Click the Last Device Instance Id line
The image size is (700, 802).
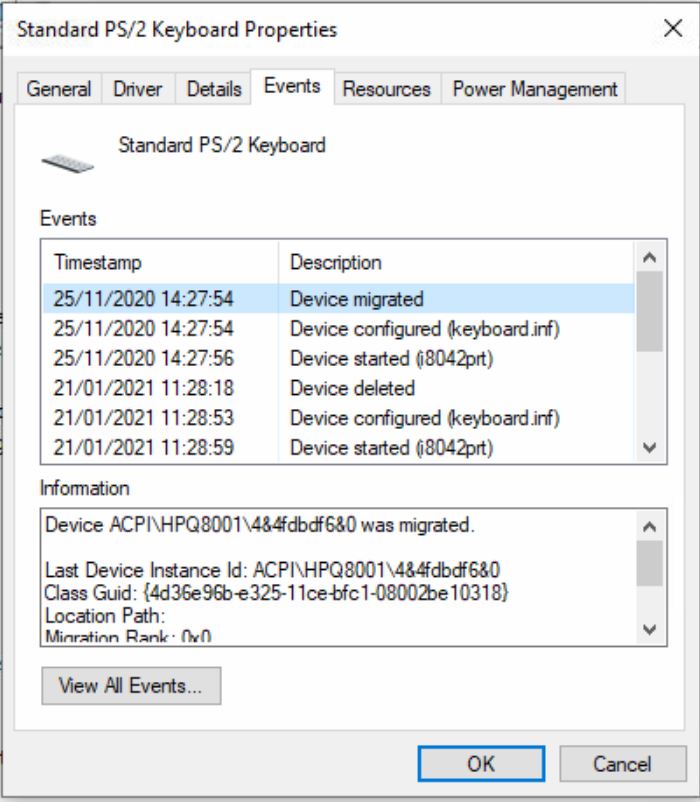(273, 570)
